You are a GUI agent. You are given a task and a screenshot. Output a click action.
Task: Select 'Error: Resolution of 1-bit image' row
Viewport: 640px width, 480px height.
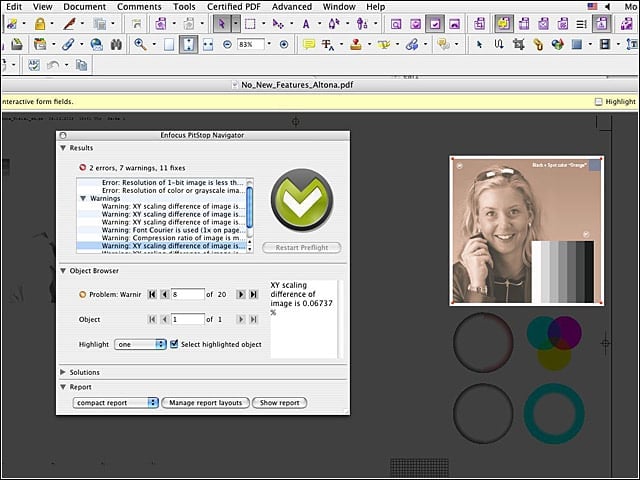[x=162, y=182]
